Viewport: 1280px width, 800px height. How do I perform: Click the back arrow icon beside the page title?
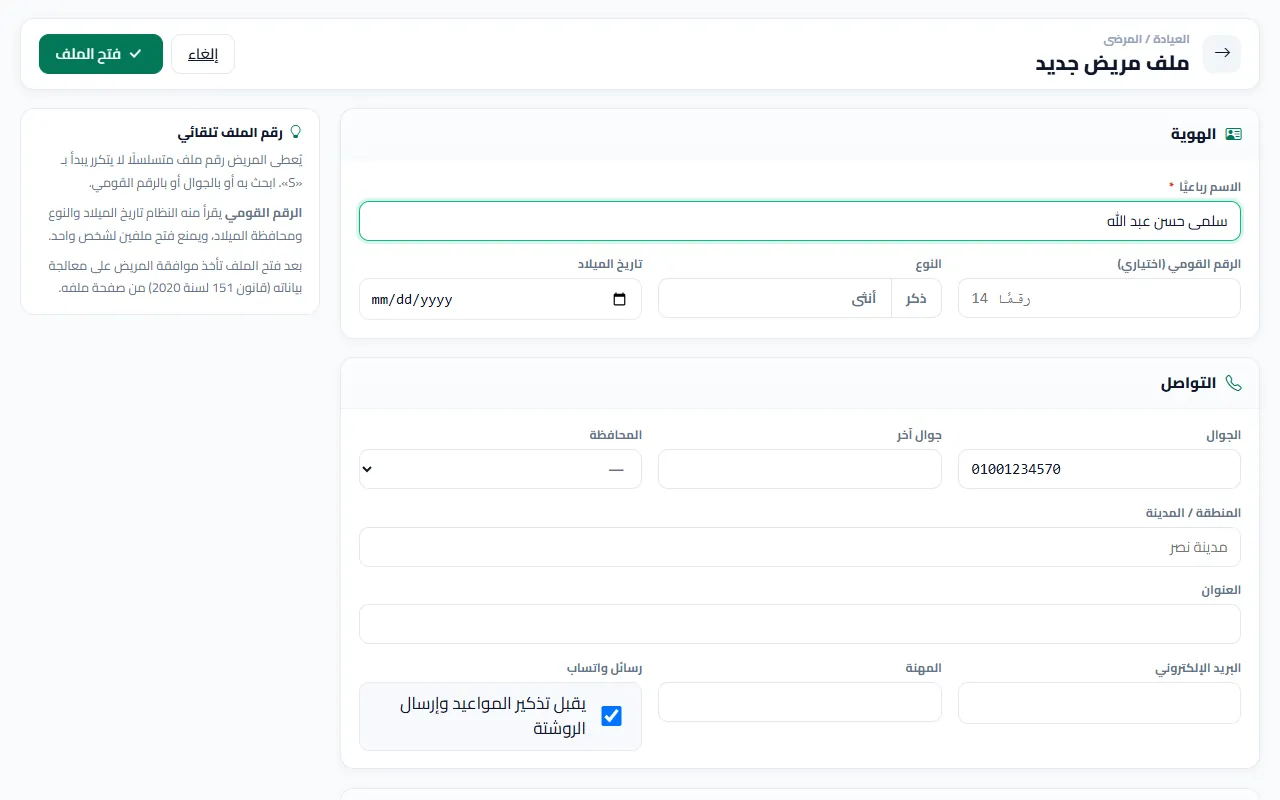1222,54
